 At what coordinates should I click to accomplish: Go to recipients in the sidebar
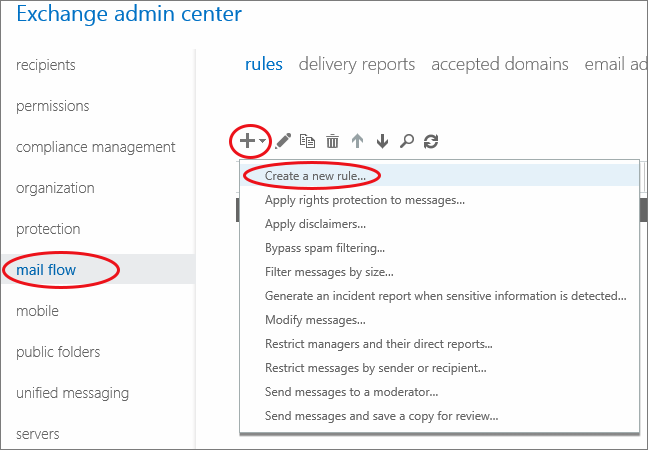[46, 65]
